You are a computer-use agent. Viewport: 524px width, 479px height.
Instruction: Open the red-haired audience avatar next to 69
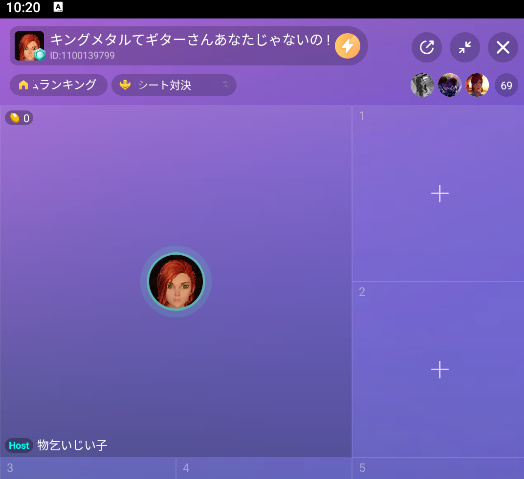click(x=477, y=85)
